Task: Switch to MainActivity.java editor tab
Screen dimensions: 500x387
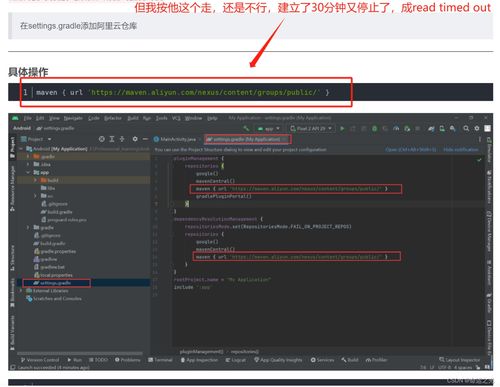Action: point(175,139)
